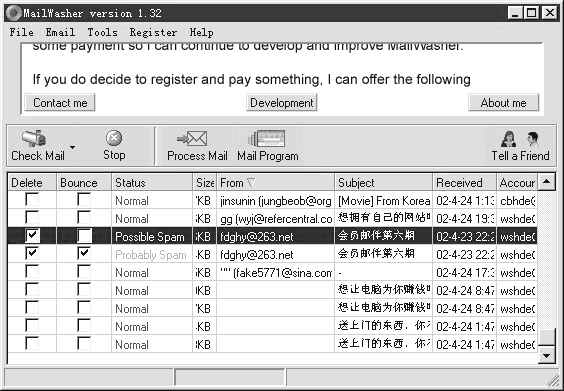Check Delete for the fake5771@sina email
The width and height of the screenshot is (564, 391).
(32, 272)
